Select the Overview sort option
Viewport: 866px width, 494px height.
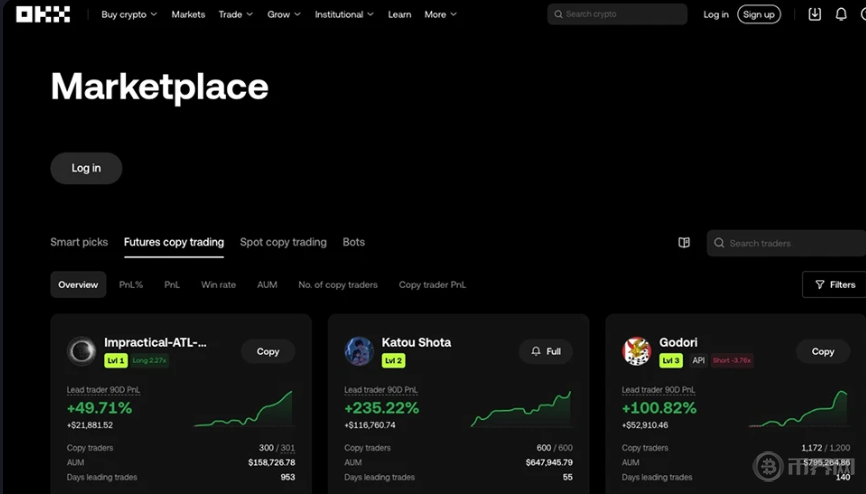(x=78, y=285)
